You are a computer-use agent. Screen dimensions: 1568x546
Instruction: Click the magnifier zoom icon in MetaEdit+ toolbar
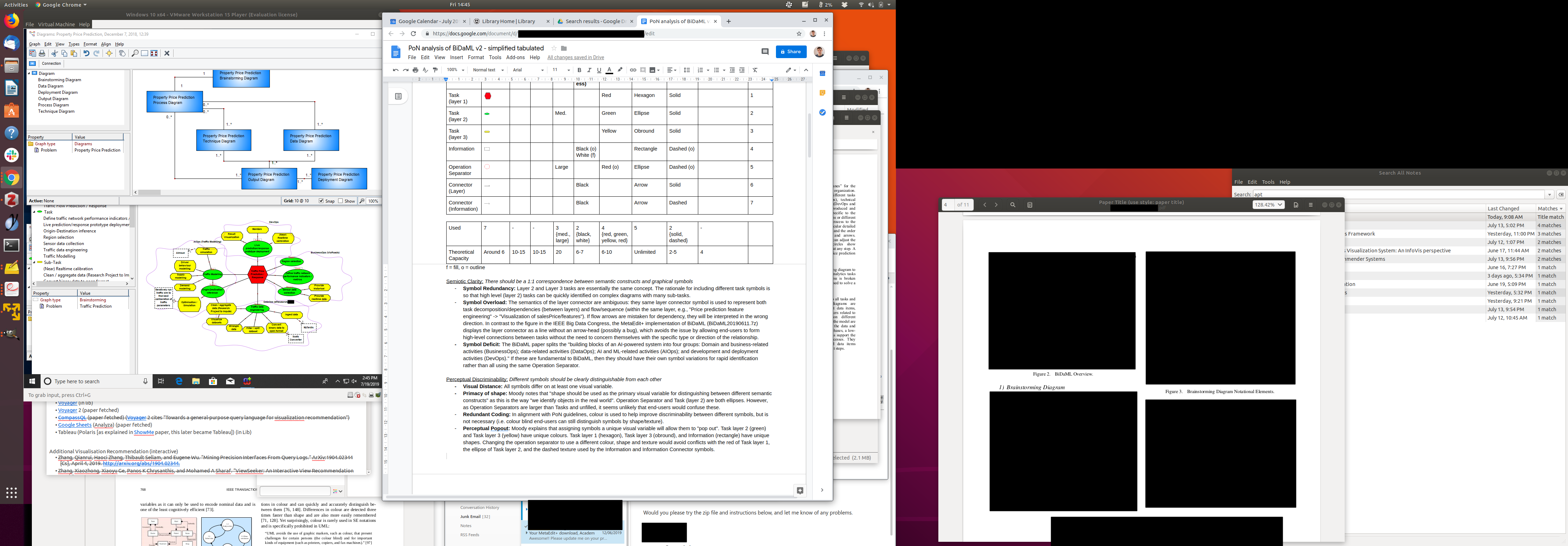pos(135,53)
